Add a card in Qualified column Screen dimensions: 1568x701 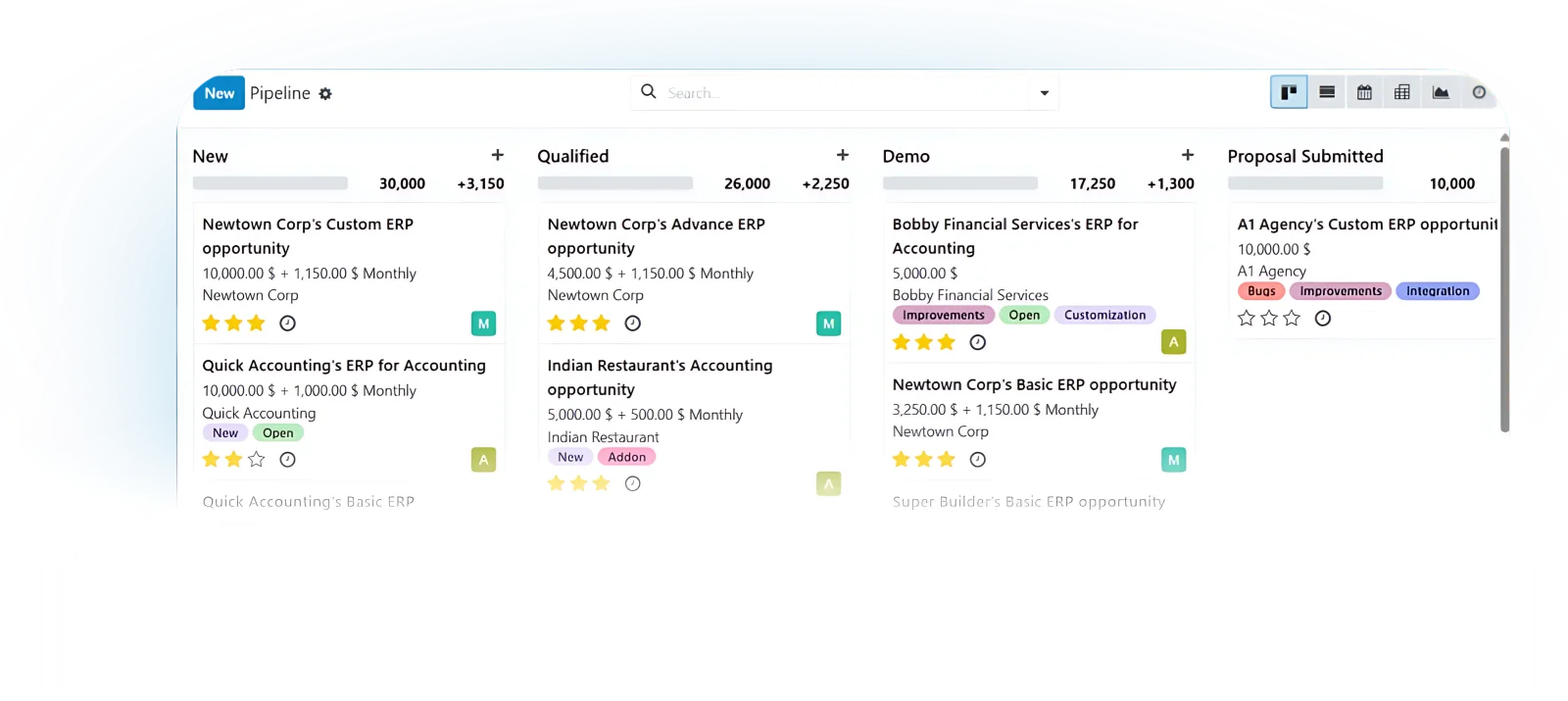point(842,155)
